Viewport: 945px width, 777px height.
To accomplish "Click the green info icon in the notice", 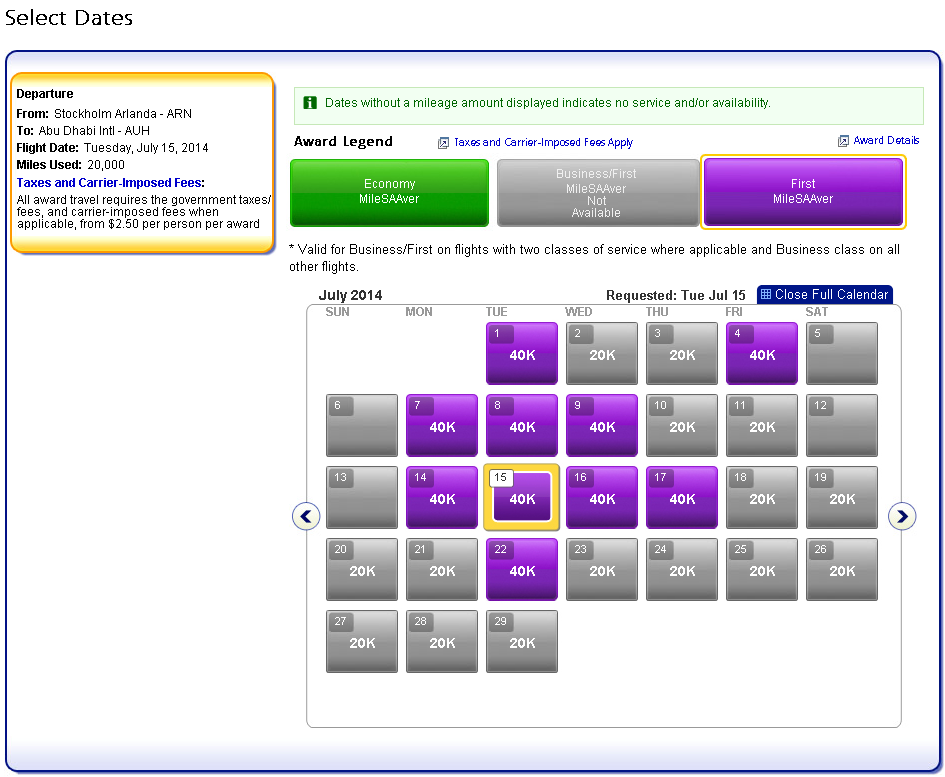I will [x=310, y=103].
